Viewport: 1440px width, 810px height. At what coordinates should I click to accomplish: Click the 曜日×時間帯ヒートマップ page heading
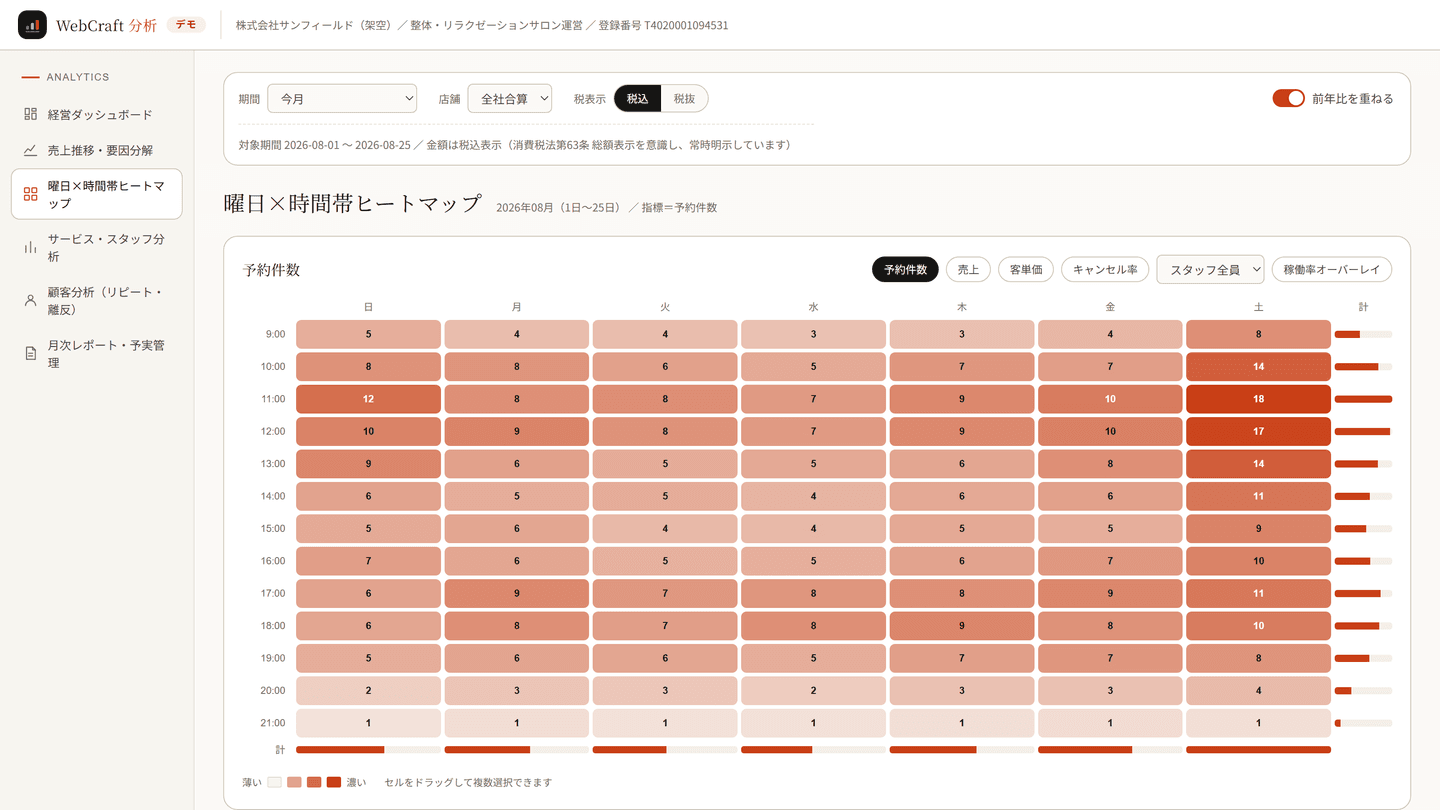[x=352, y=204]
